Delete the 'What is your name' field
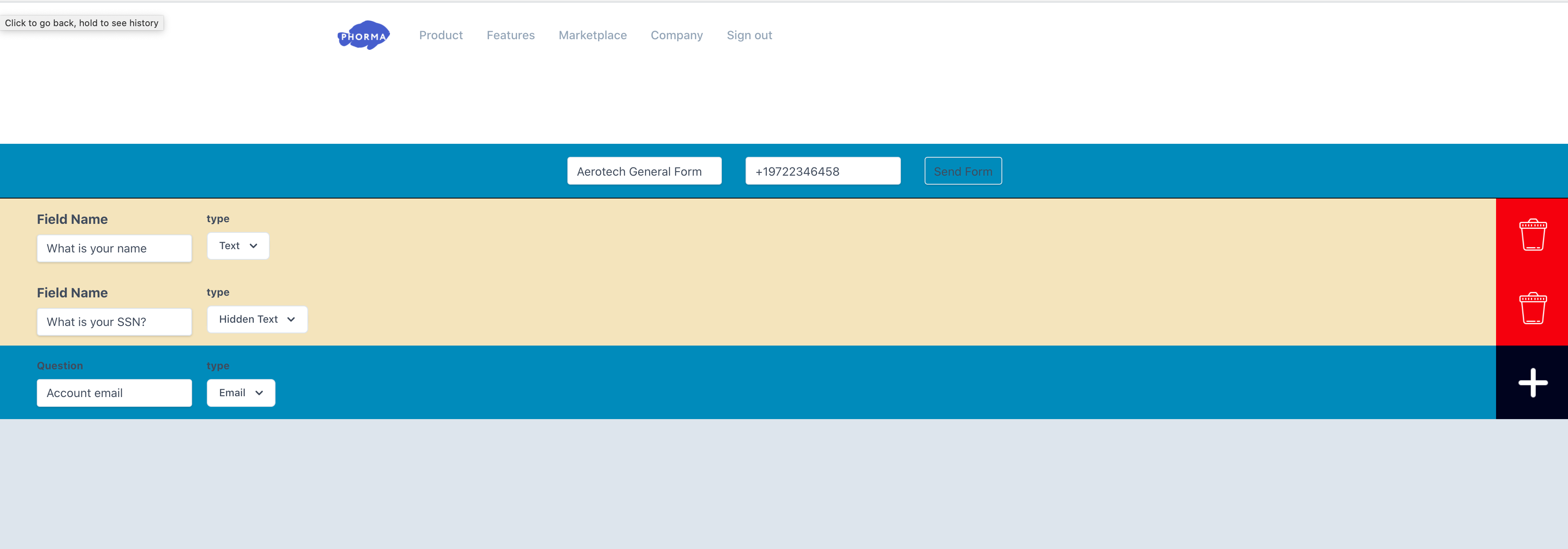Viewport: 1568px width, 549px height. pos(1532,235)
